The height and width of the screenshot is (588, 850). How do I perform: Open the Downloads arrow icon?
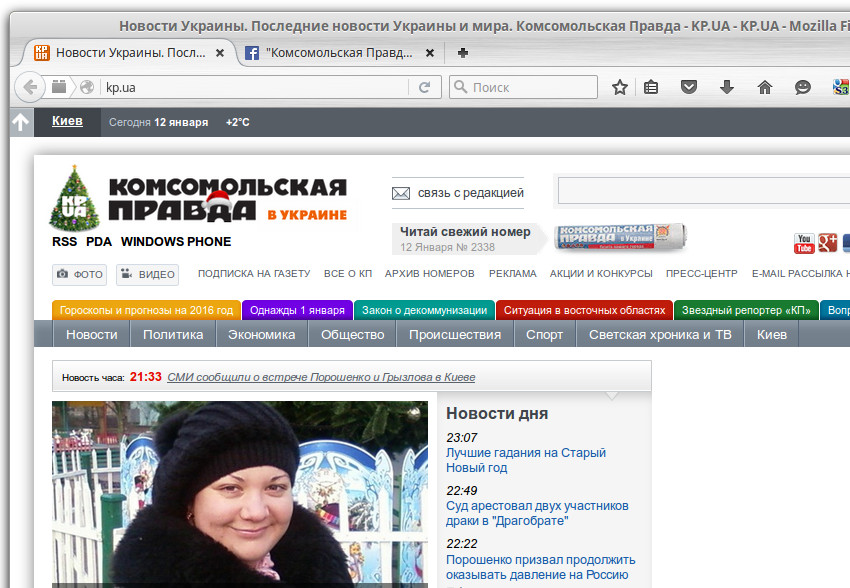[x=727, y=87]
